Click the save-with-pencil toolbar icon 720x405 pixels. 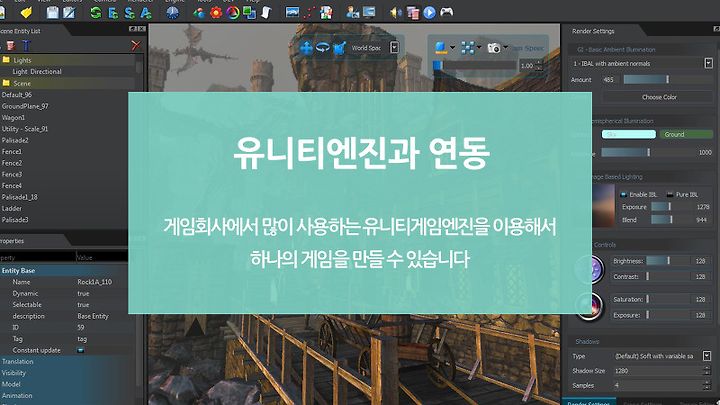point(69,12)
